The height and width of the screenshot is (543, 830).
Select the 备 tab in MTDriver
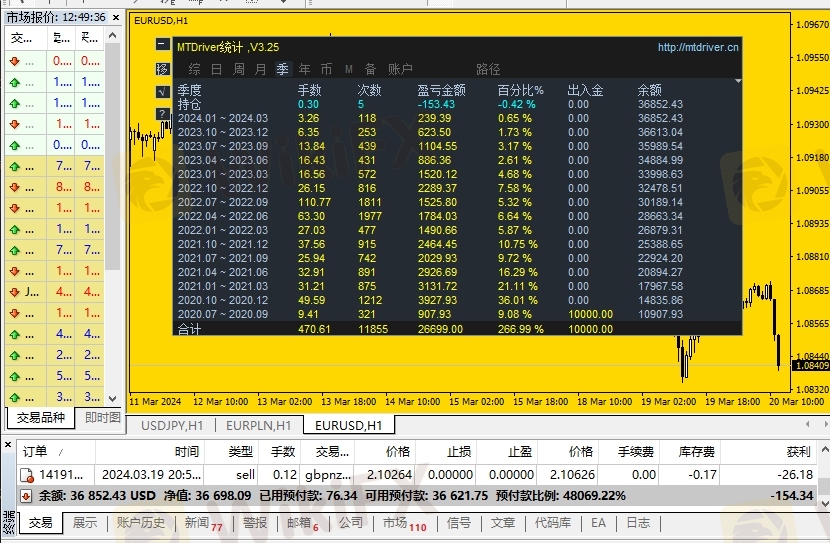tap(370, 69)
